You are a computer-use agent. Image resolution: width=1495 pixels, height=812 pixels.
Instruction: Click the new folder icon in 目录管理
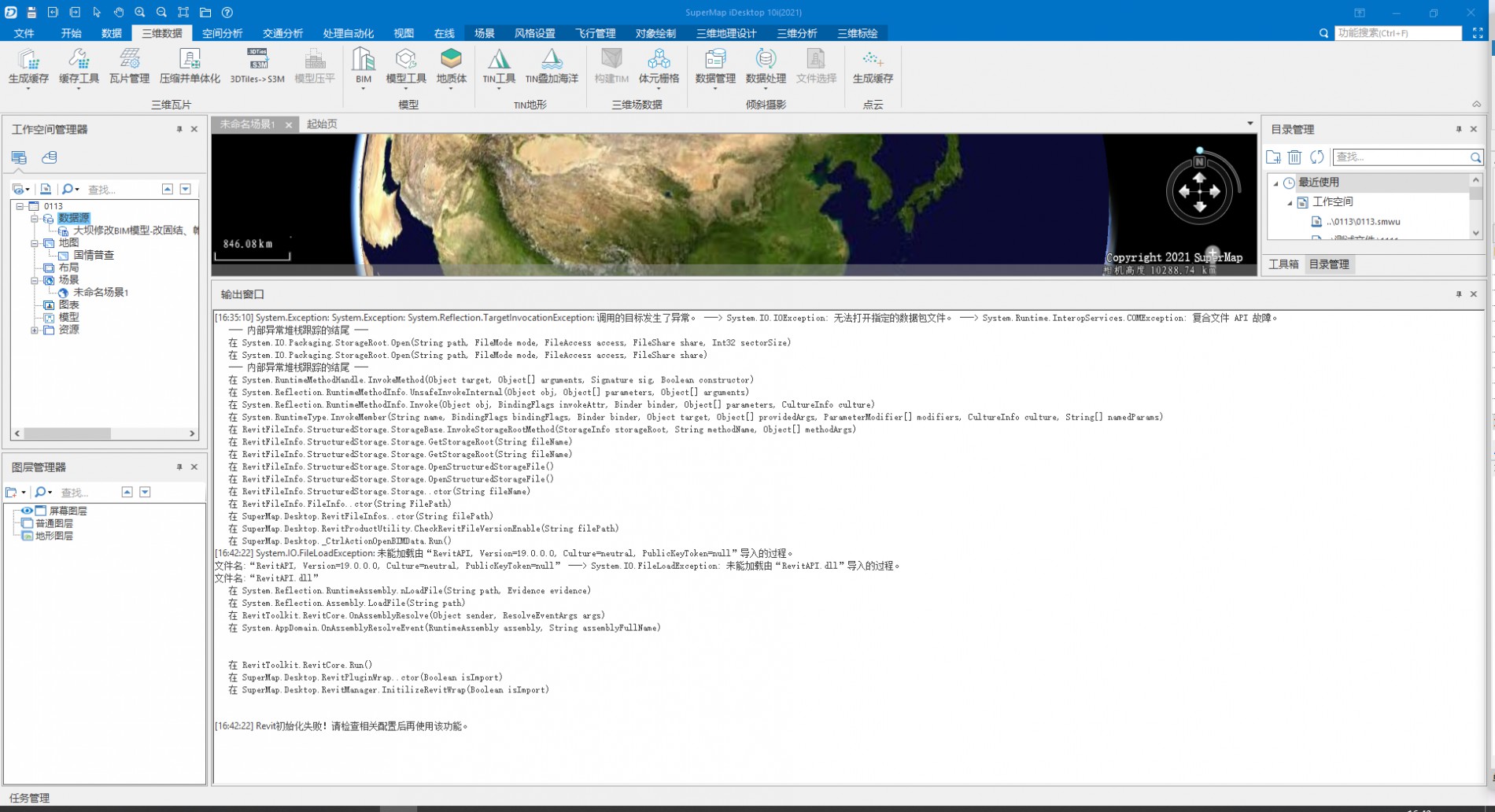[1273, 157]
